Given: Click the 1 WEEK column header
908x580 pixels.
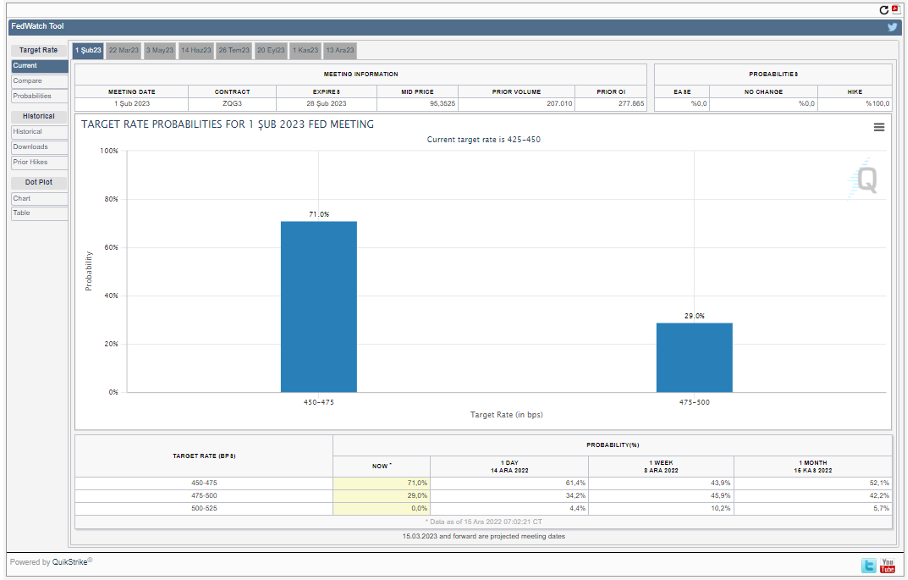Looking at the screenshot, I should pyautogui.click(x=661, y=467).
